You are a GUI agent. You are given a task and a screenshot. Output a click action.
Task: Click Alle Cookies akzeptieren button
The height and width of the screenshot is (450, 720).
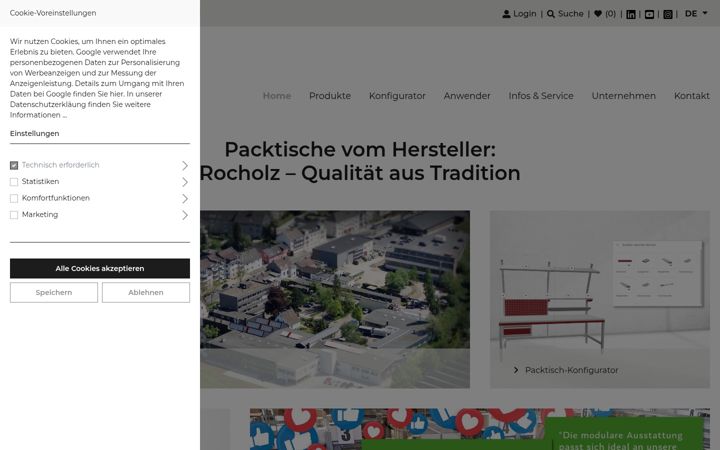(100, 268)
